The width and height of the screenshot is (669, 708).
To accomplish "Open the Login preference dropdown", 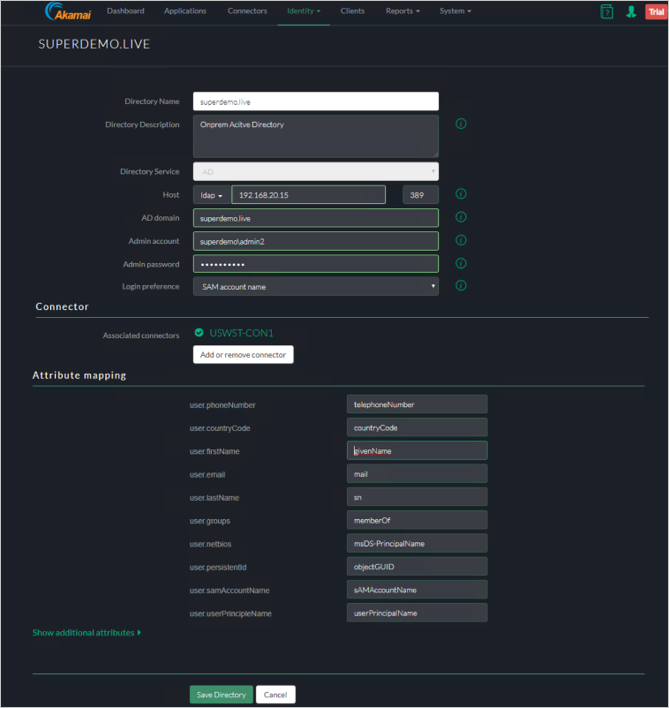I will (x=315, y=287).
